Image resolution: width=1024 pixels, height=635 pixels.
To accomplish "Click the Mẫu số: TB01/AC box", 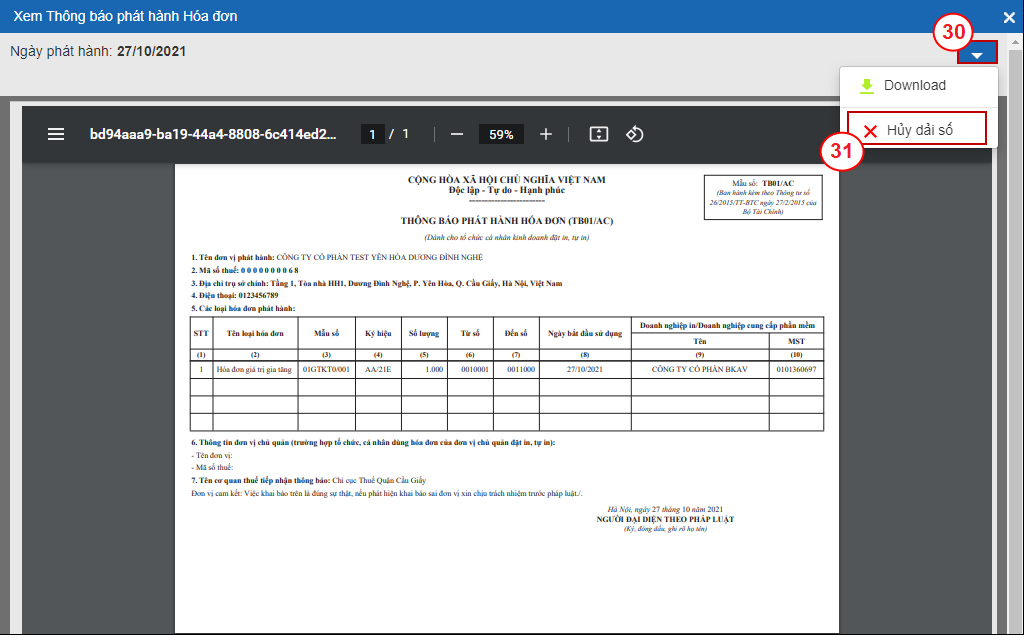I will pyautogui.click(x=763, y=197).
